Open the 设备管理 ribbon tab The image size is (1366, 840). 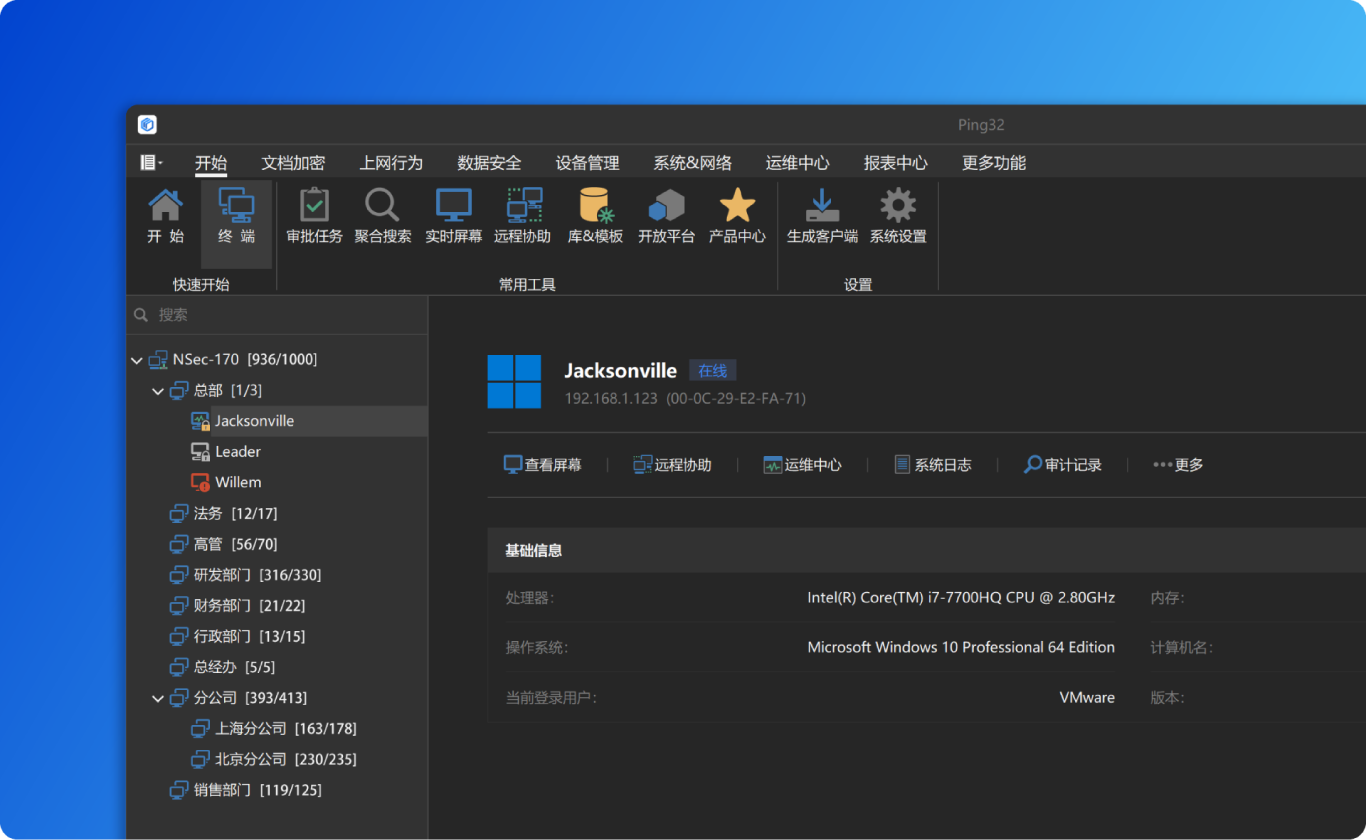click(x=587, y=163)
